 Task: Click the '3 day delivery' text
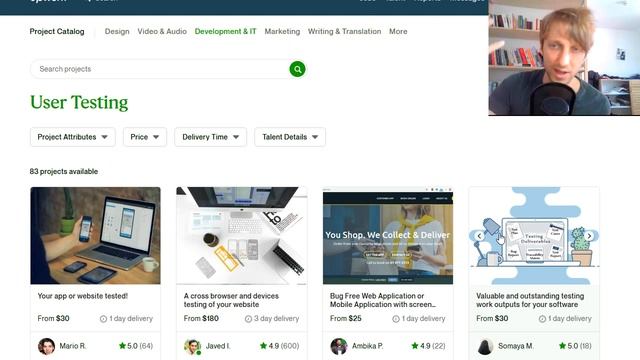point(276,318)
